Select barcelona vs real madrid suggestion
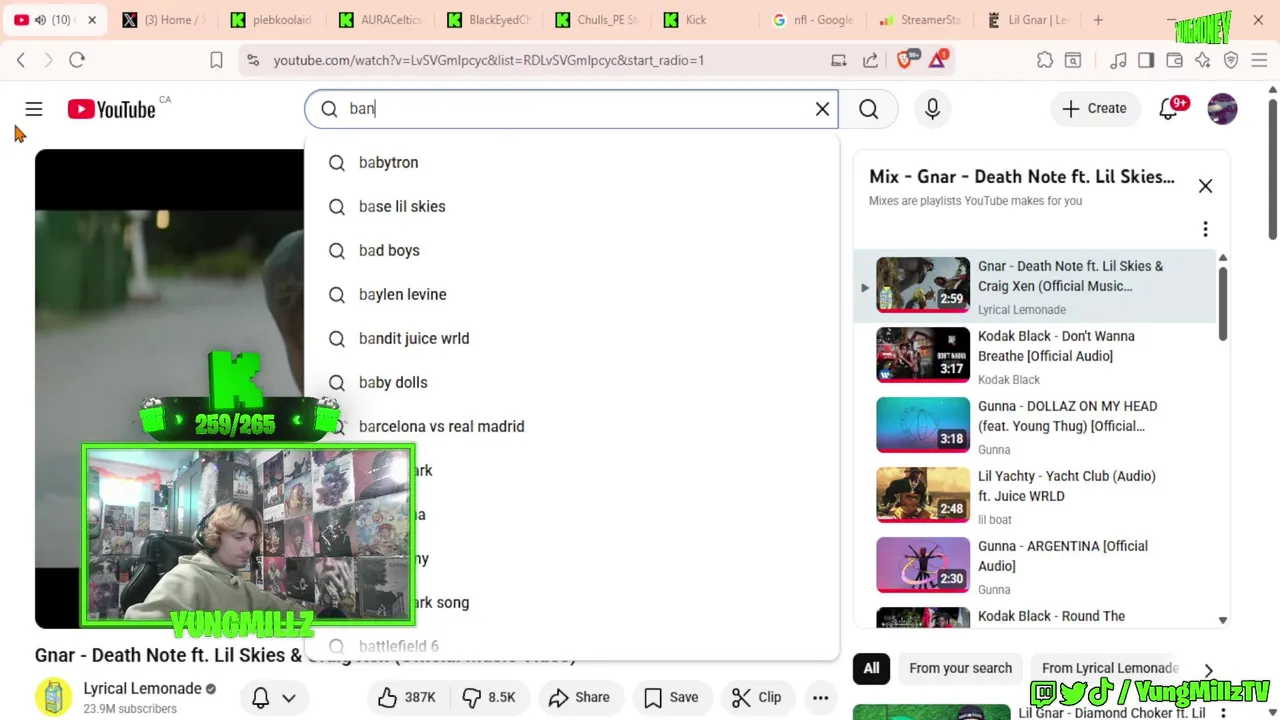This screenshot has width=1280, height=720. point(571,426)
